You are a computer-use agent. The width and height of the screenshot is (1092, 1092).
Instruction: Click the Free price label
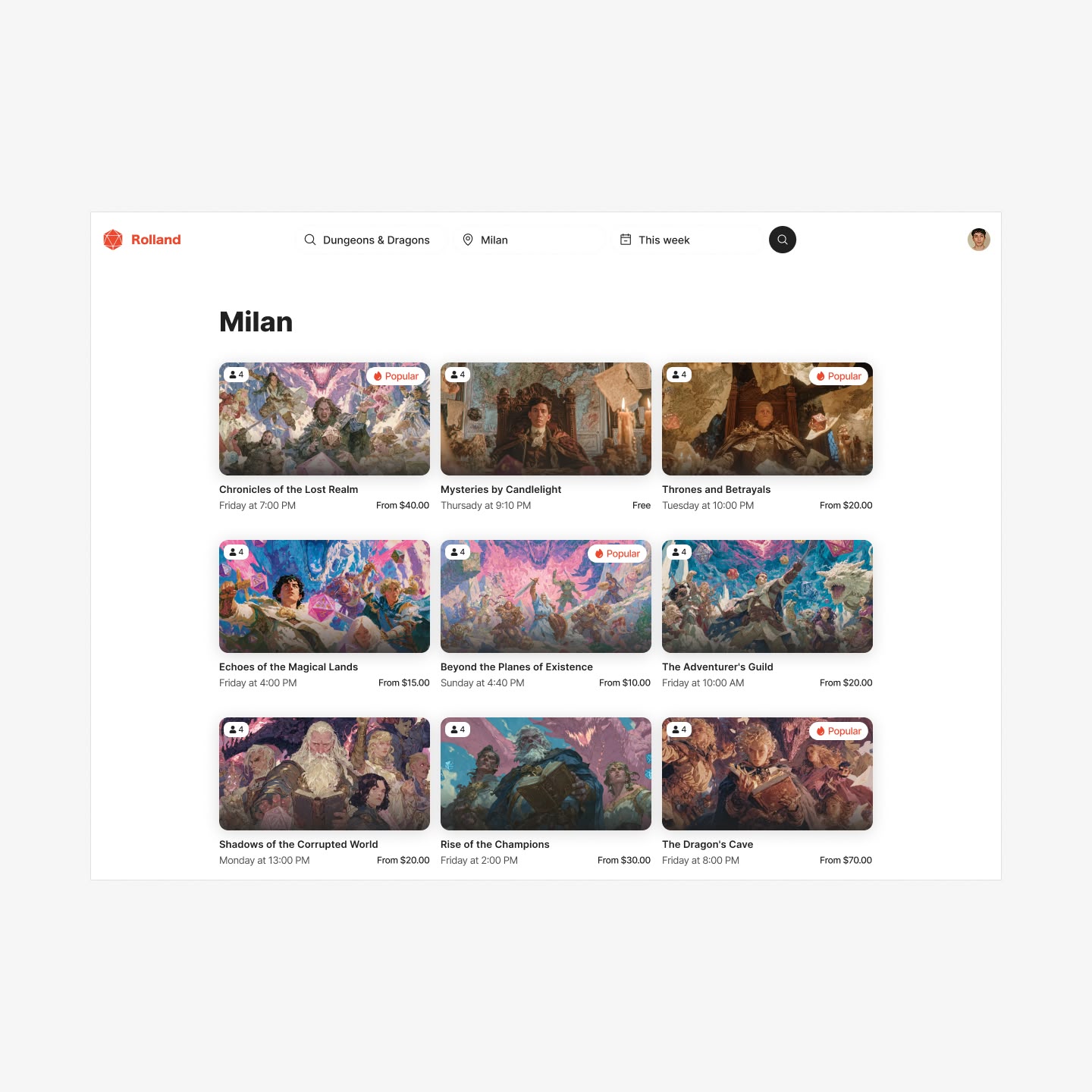[x=642, y=506]
